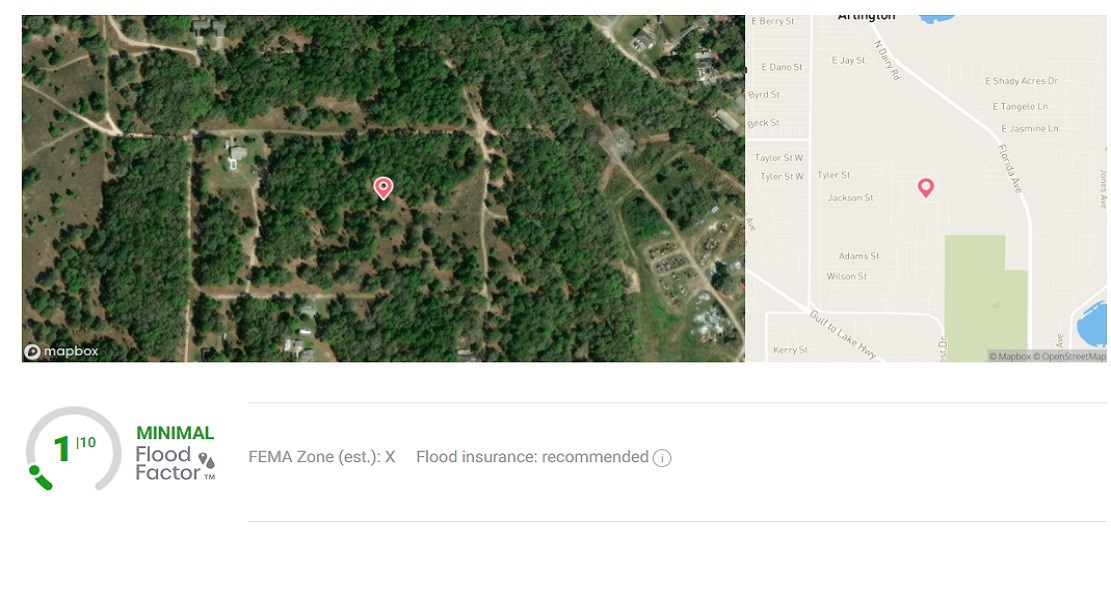The image size is (1111, 605).
Task: Open flood insurance info icon
Action: click(x=662, y=458)
